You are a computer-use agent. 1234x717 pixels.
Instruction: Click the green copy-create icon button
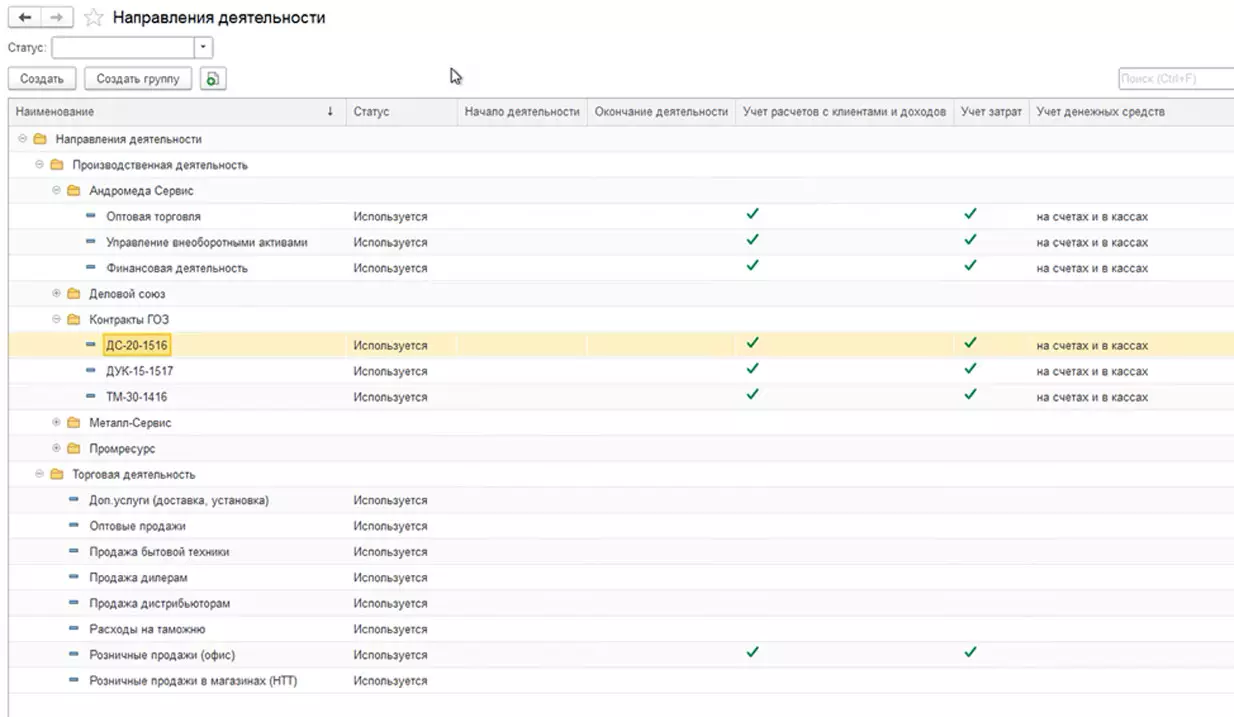213,79
